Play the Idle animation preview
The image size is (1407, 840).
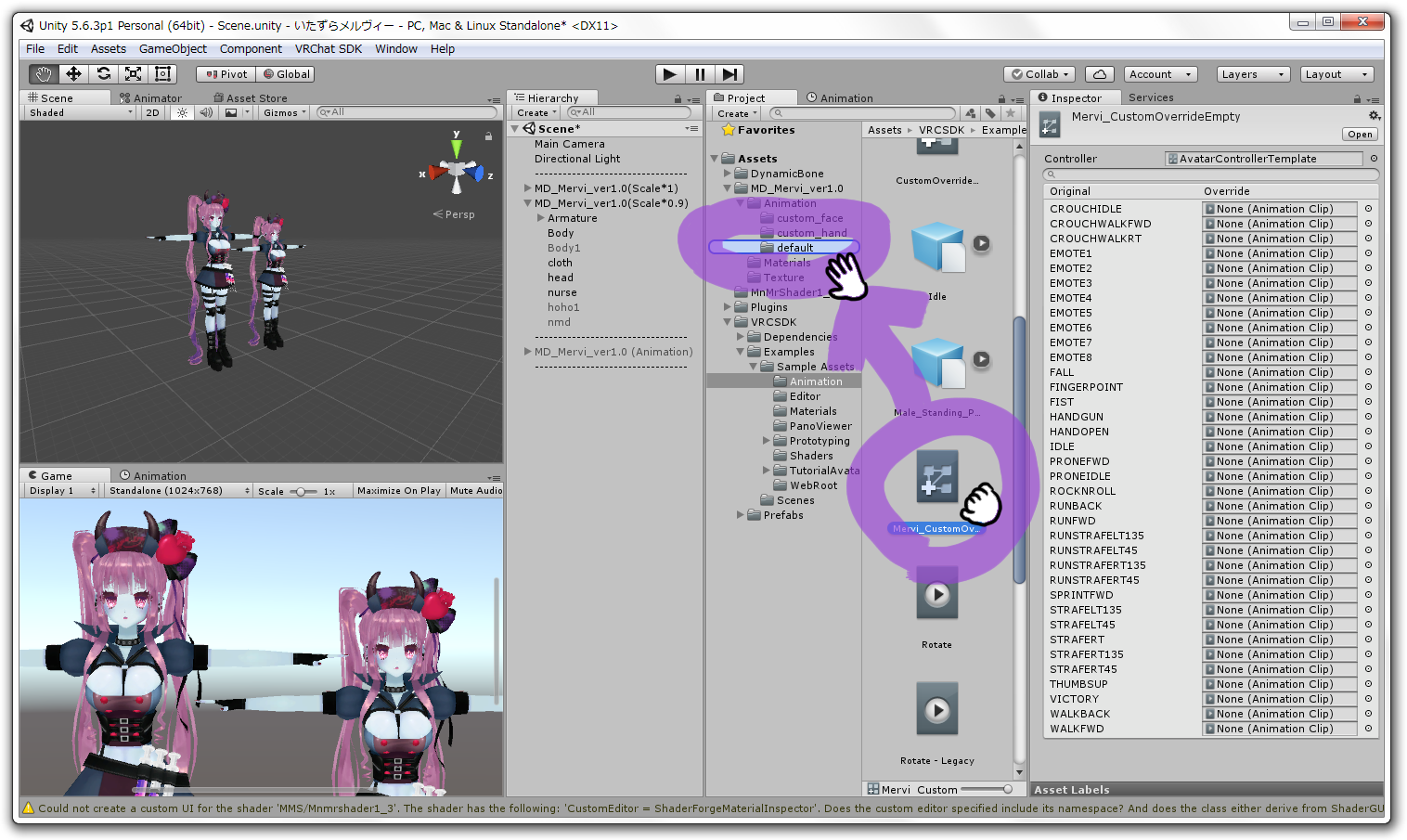coord(981,243)
